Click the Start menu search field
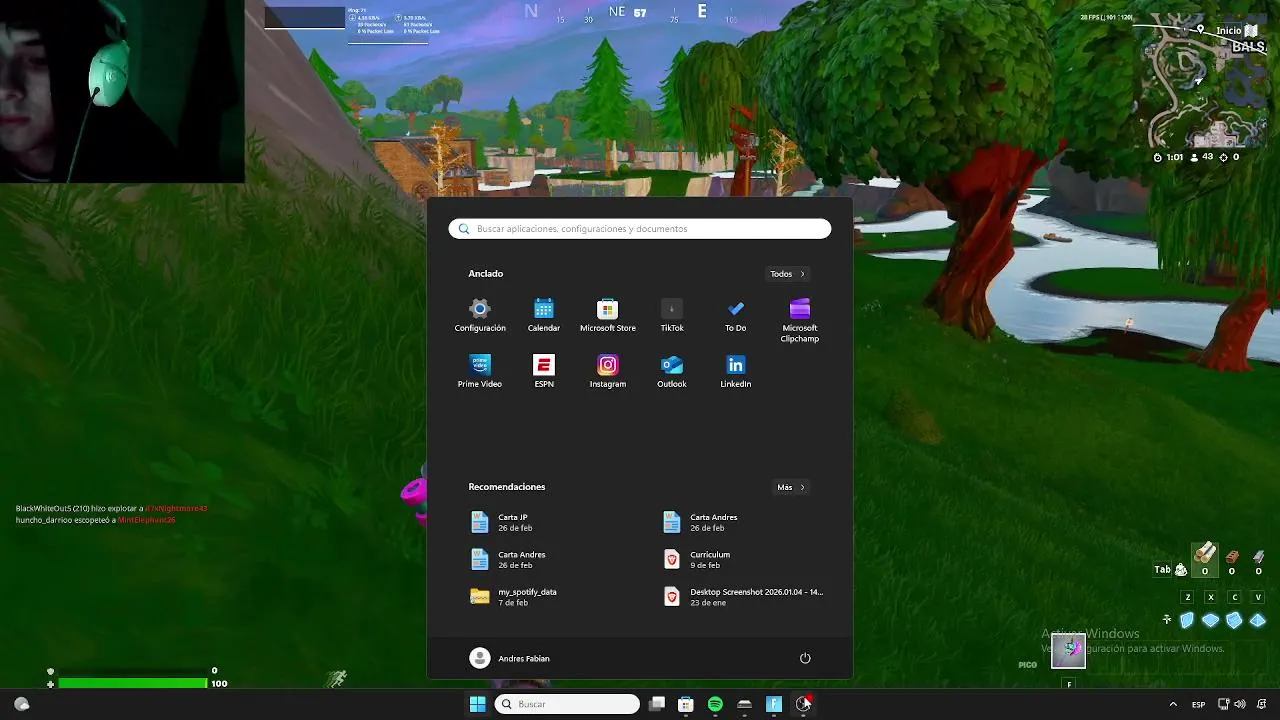The image size is (1280, 720). pyautogui.click(x=640, y=229)
